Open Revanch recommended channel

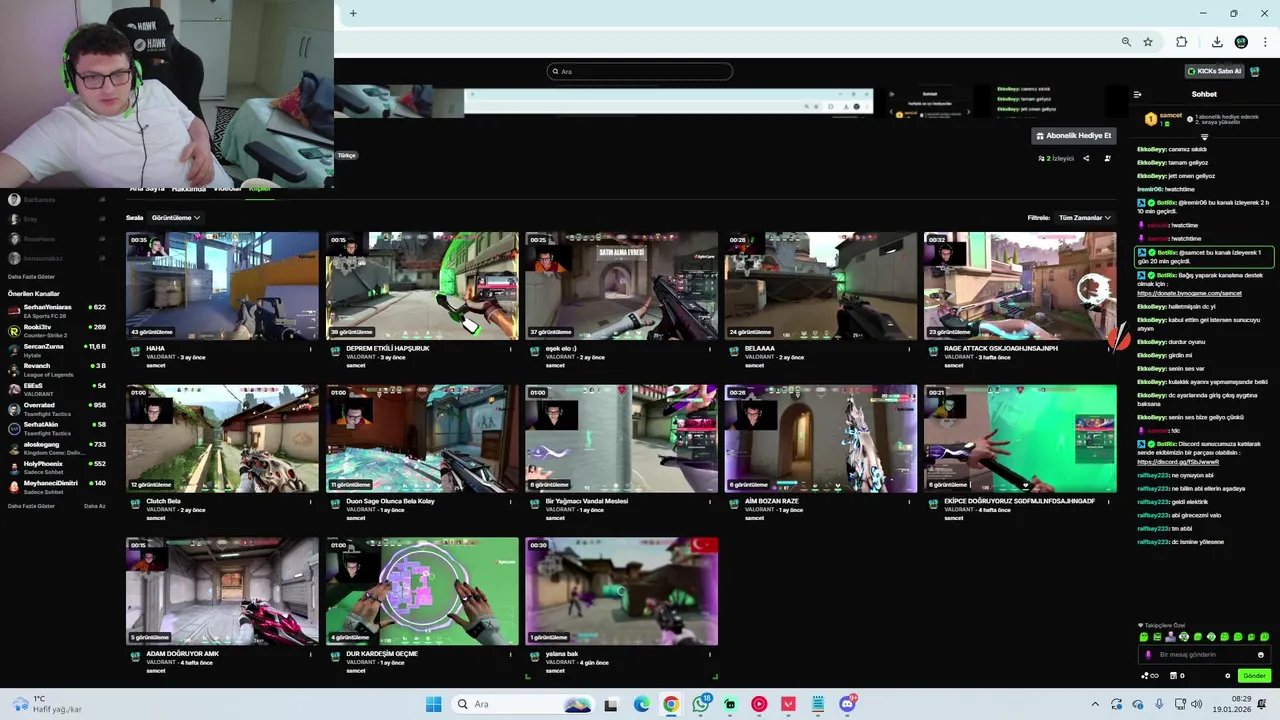click(x=57, y=369)
